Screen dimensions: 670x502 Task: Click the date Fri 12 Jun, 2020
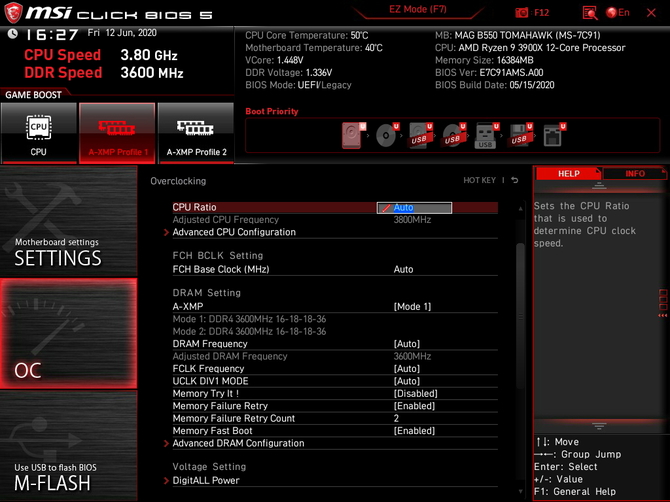click(x=122, y=33)
